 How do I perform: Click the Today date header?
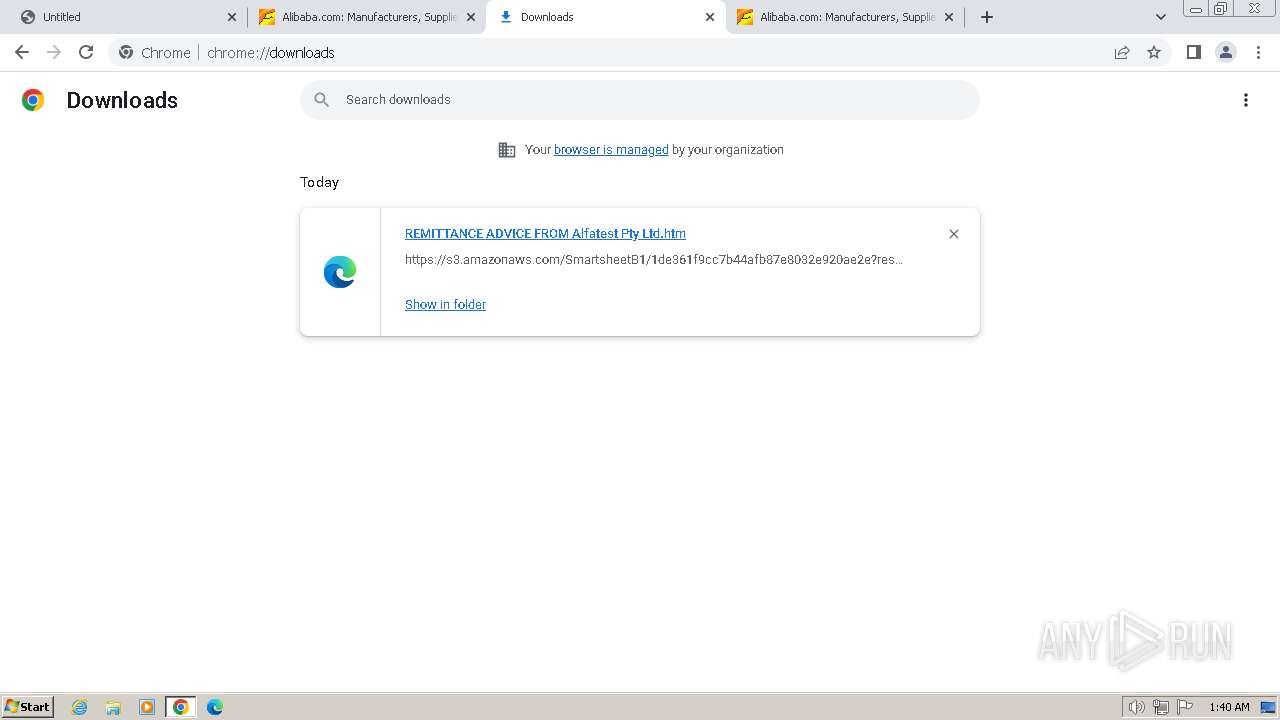tap(319, 182)
